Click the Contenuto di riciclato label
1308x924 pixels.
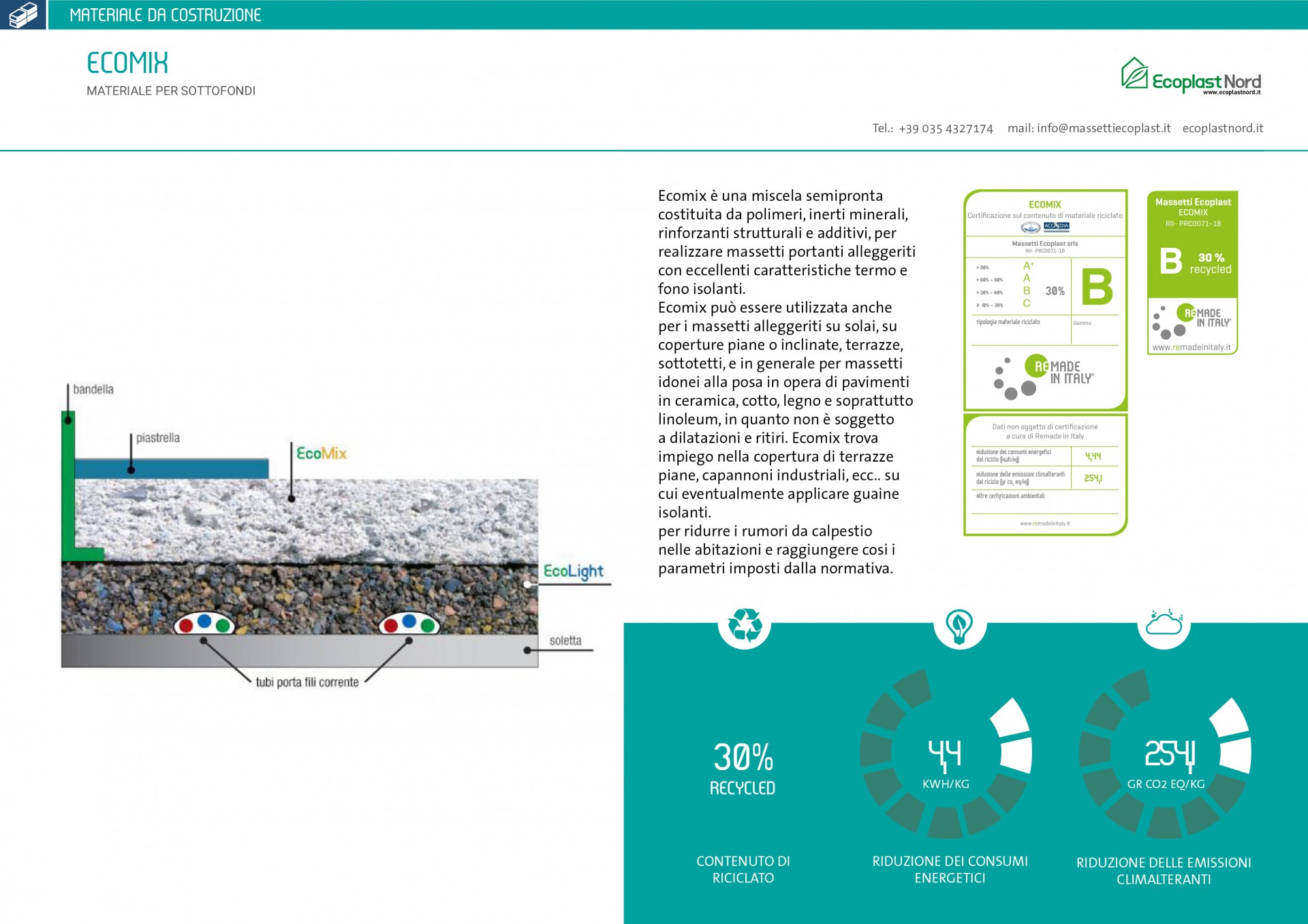click(x=743, y=870)
